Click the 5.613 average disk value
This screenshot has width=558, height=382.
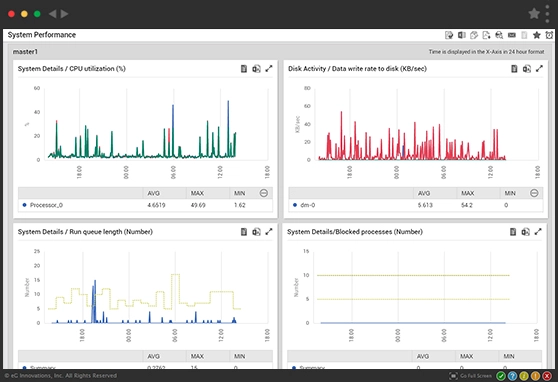[x=425, y=205]
